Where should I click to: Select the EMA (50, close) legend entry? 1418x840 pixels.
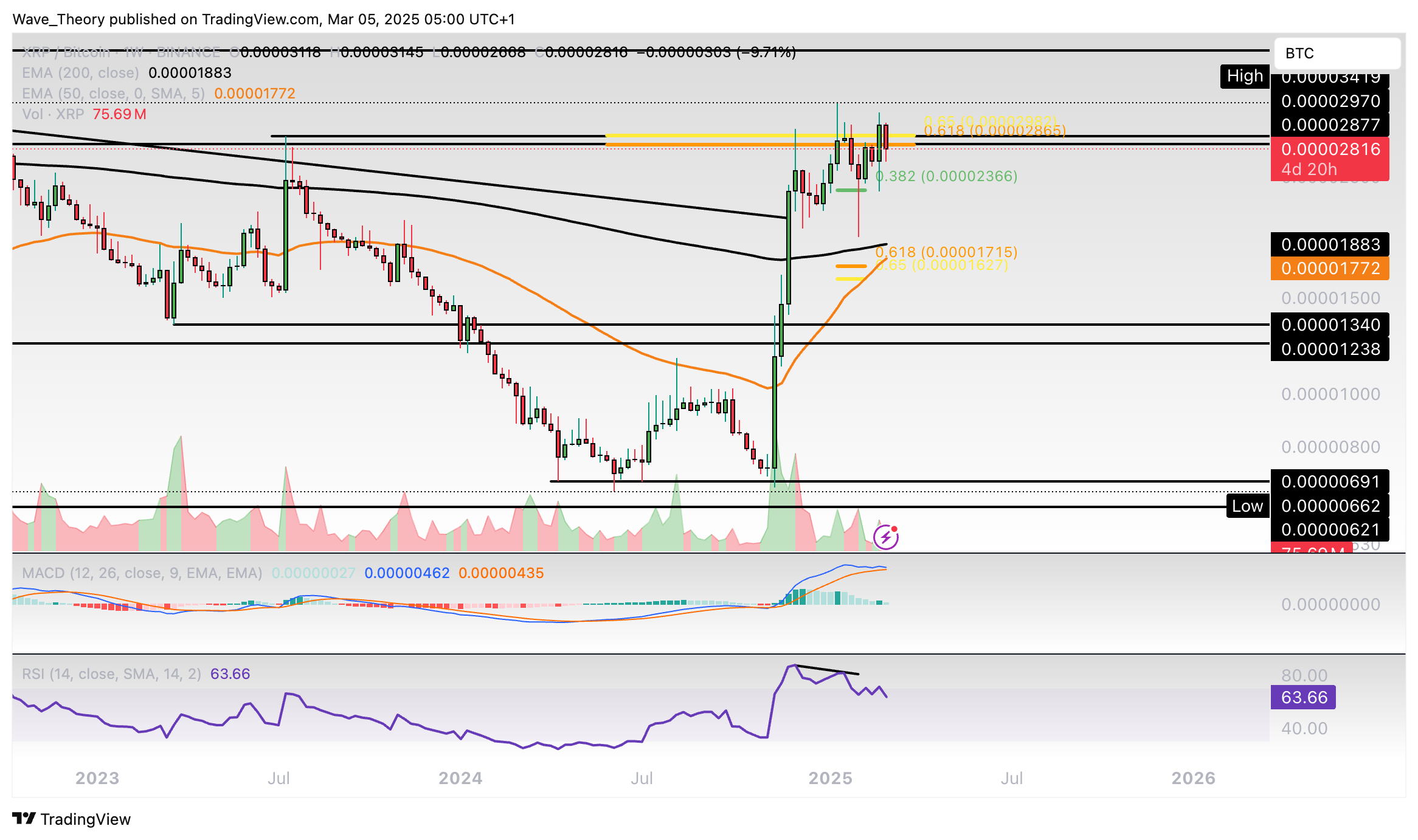[113, 94]
